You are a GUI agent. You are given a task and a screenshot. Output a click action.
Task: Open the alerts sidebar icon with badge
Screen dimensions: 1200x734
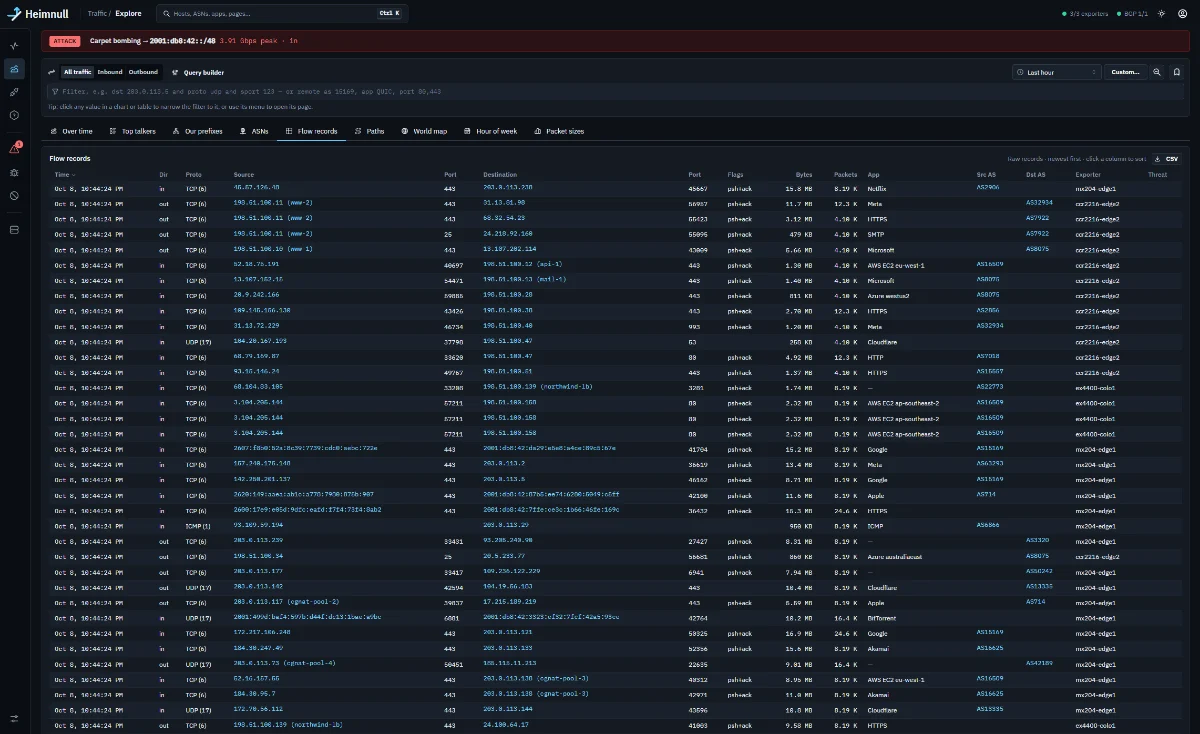(x=14, y=148)
